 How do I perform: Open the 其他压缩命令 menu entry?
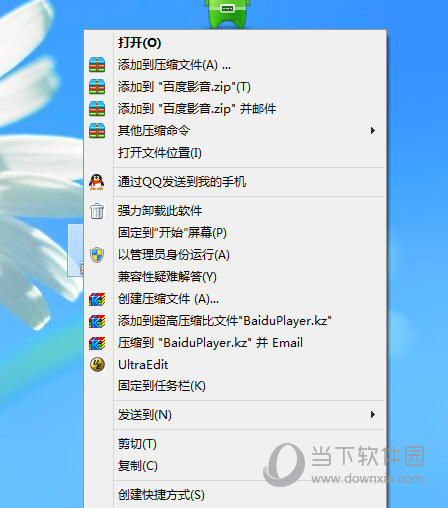coord(235,131)
